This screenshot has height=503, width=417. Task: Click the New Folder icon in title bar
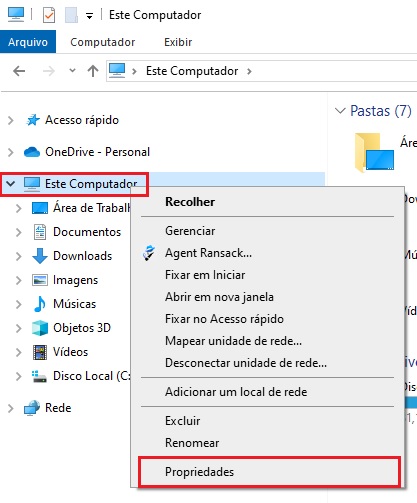point(71,15)
